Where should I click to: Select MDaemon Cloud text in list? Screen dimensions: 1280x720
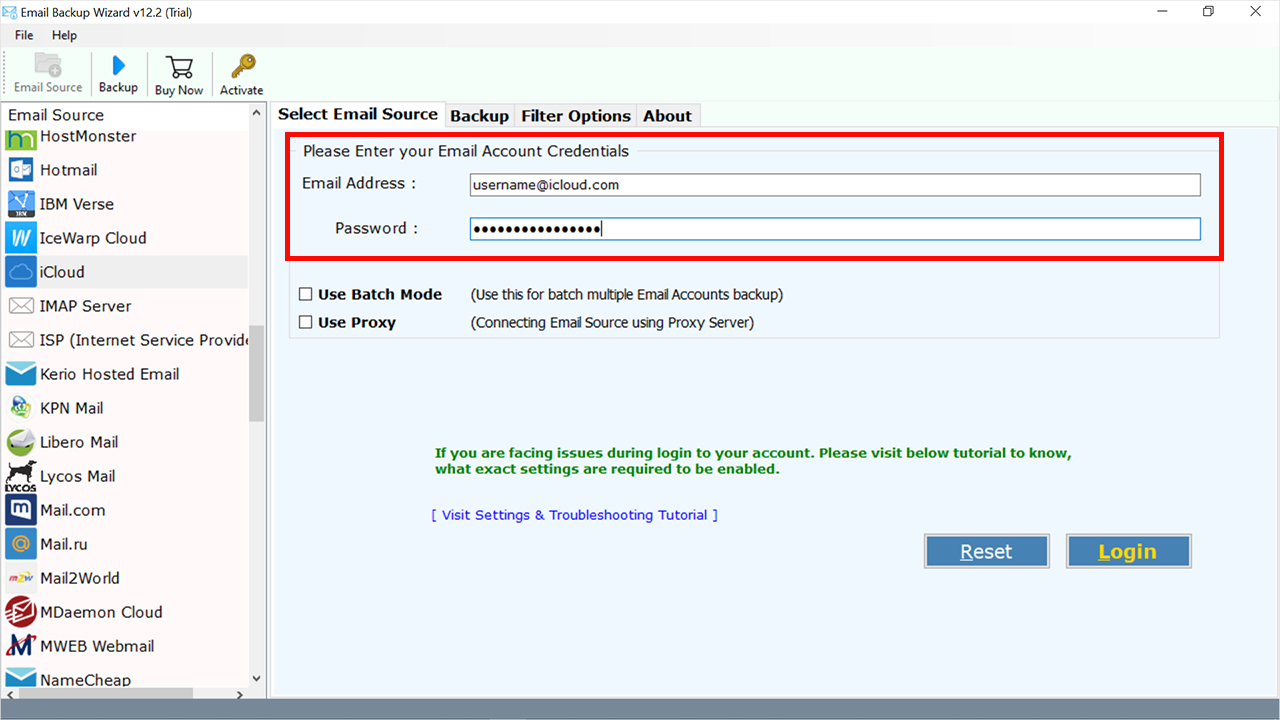[101, 612]
